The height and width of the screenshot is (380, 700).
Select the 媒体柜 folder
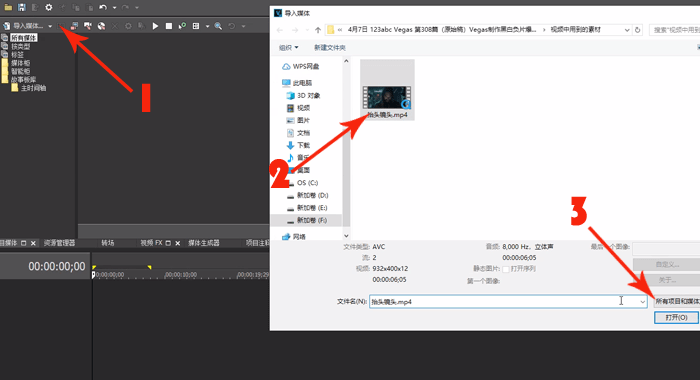(21, 63)
